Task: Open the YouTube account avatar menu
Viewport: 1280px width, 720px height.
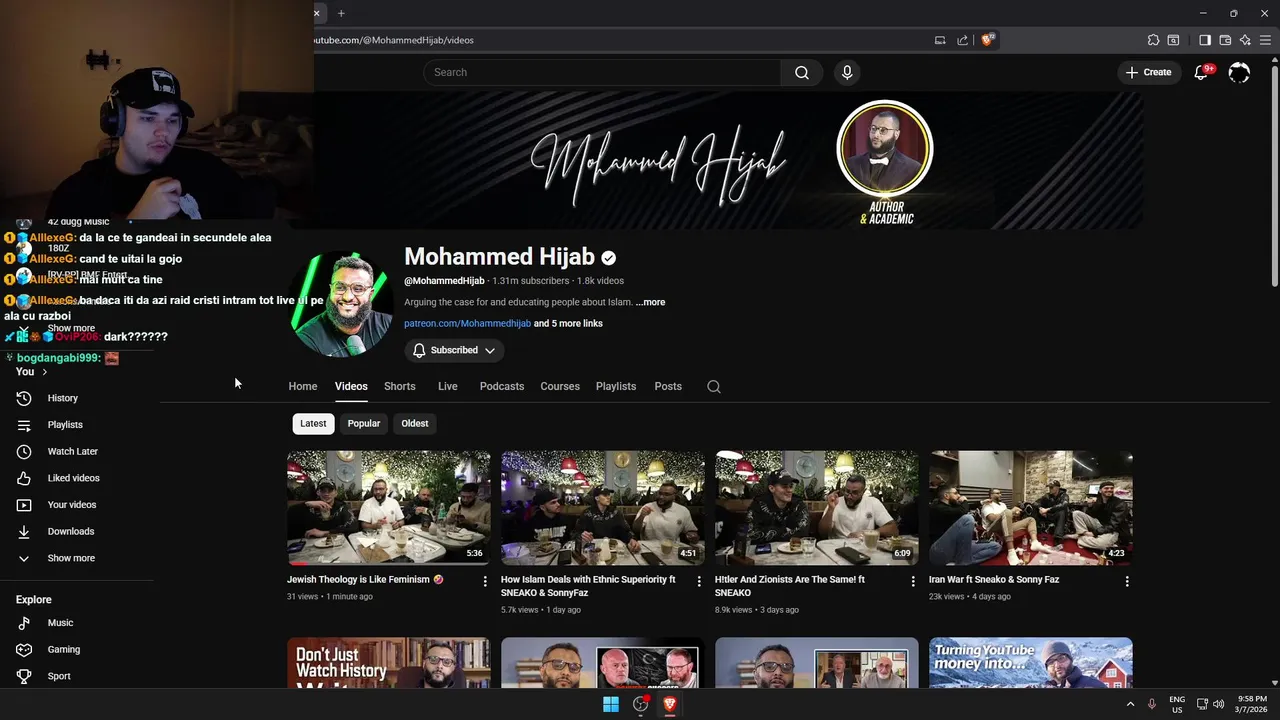Action: click(x=1239, y=72)
